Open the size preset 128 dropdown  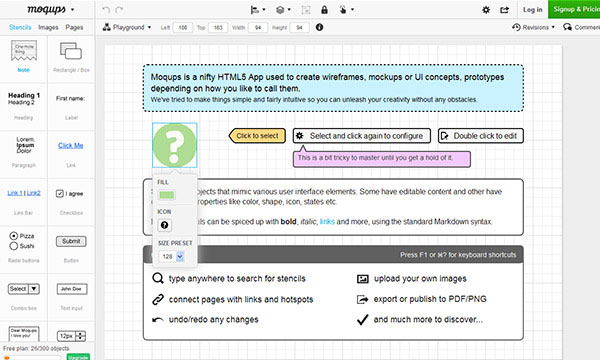171,256
